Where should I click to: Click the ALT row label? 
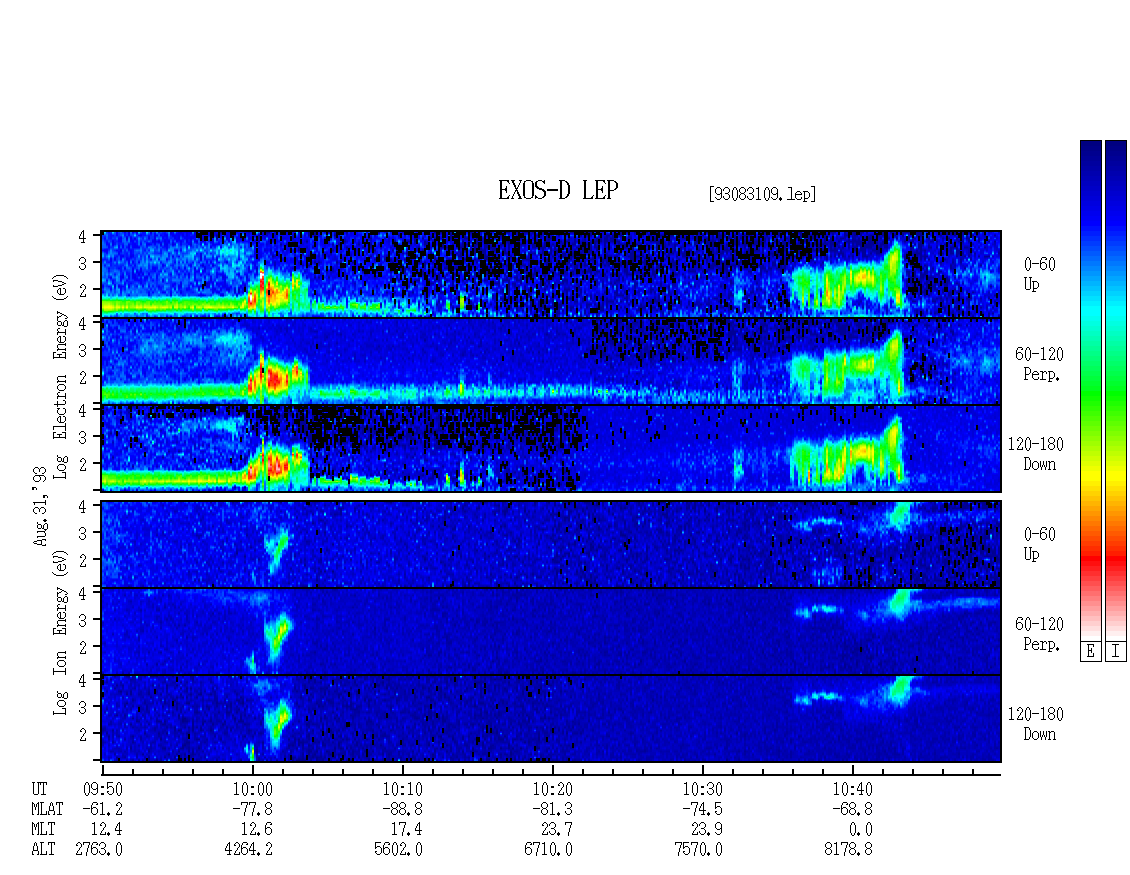[x=43, y=850]
